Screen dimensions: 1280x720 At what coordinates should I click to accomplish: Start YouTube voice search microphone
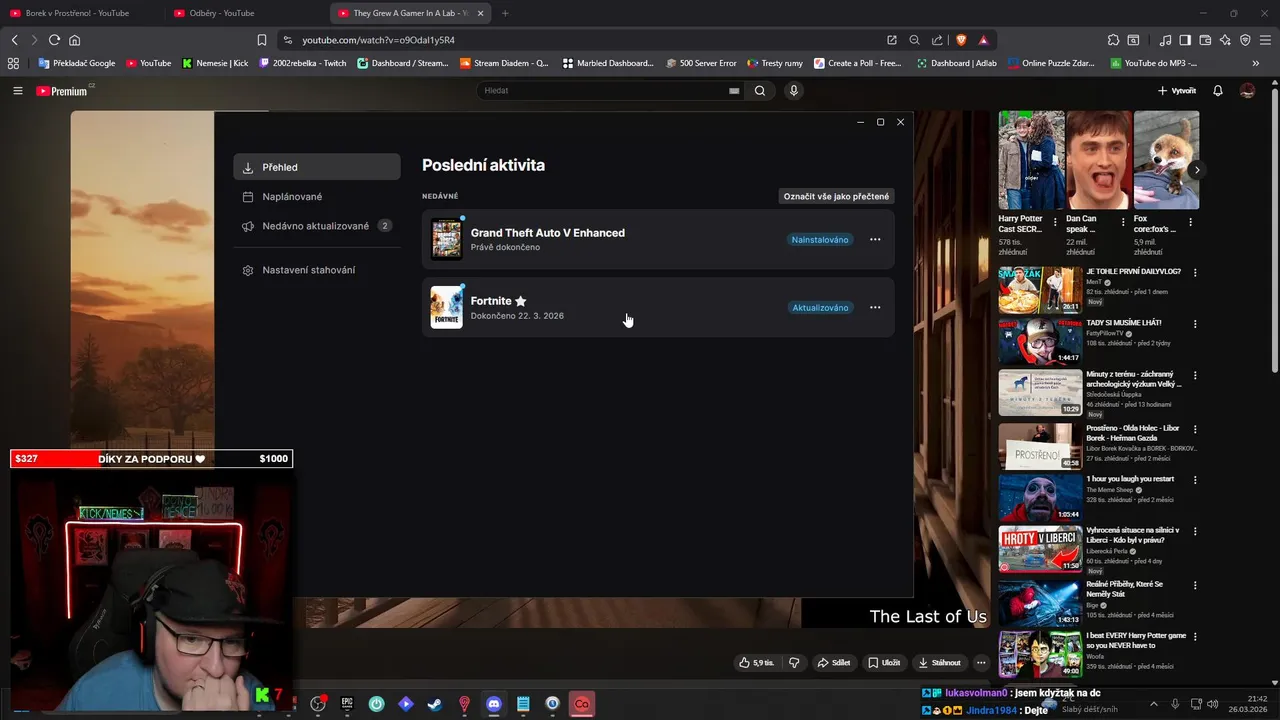point(794,90)
